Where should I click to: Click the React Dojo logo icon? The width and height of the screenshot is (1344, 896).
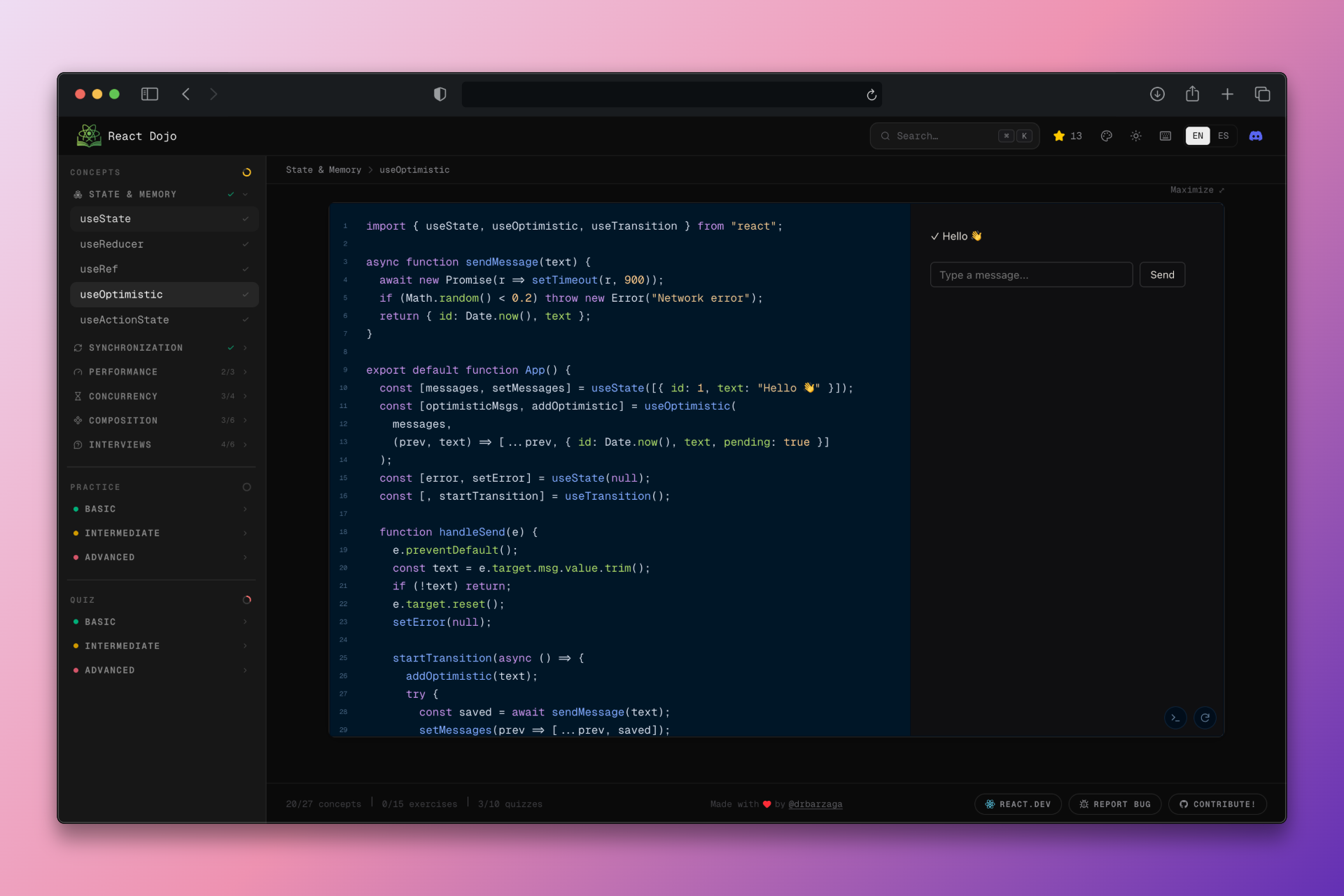tap(89, 136)
